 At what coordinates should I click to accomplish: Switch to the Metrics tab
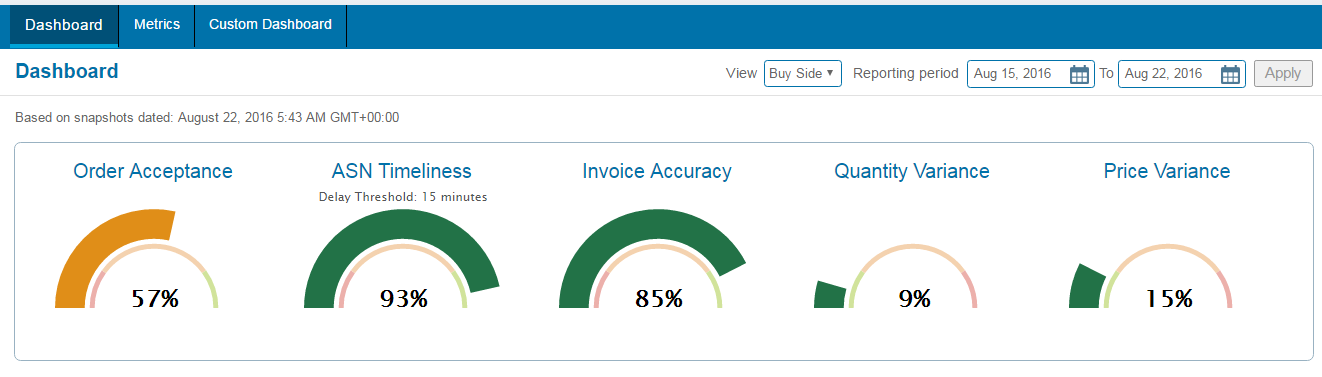coord(157,25)
